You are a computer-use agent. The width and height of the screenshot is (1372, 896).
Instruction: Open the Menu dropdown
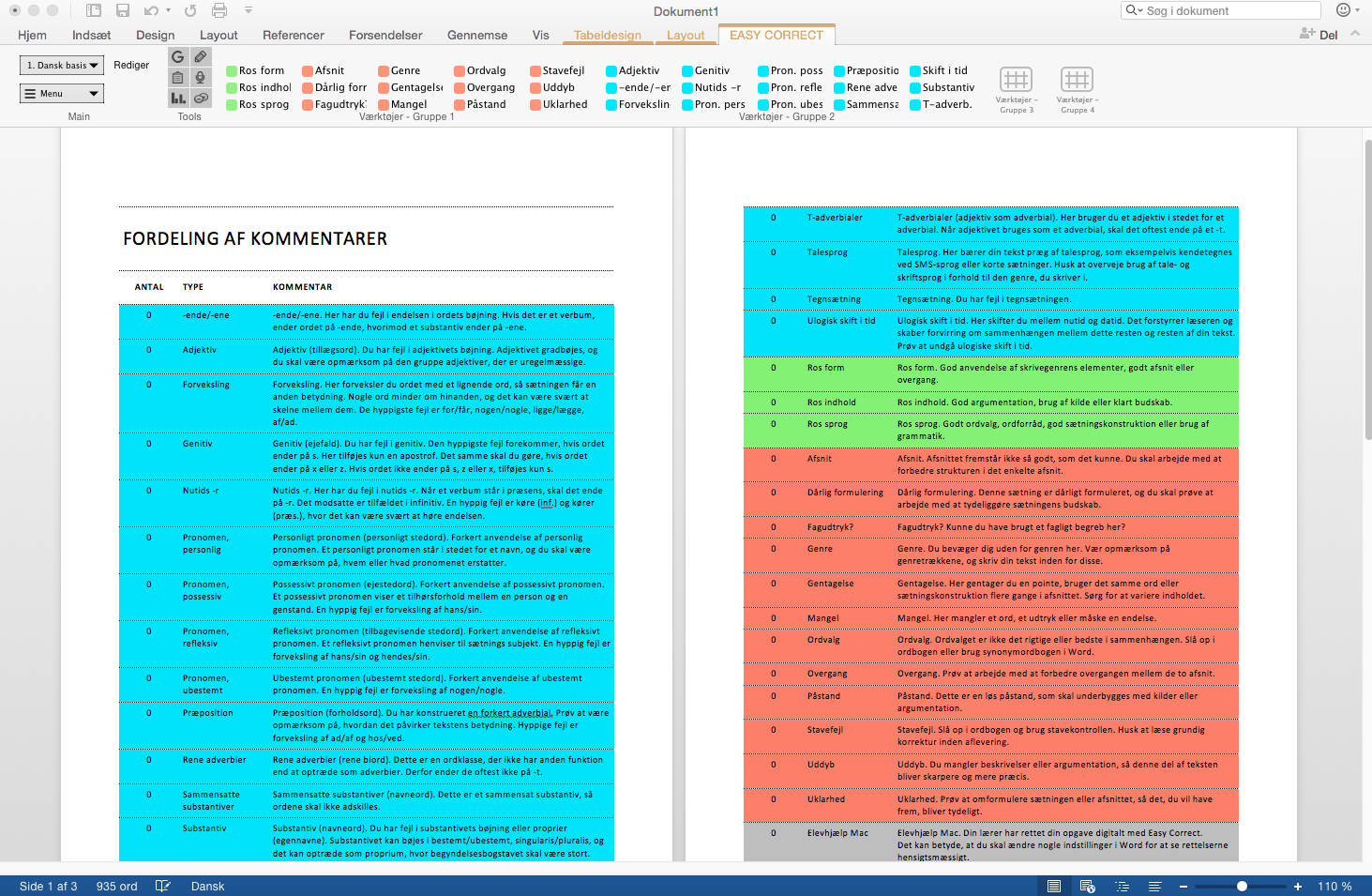click(62, 93)
